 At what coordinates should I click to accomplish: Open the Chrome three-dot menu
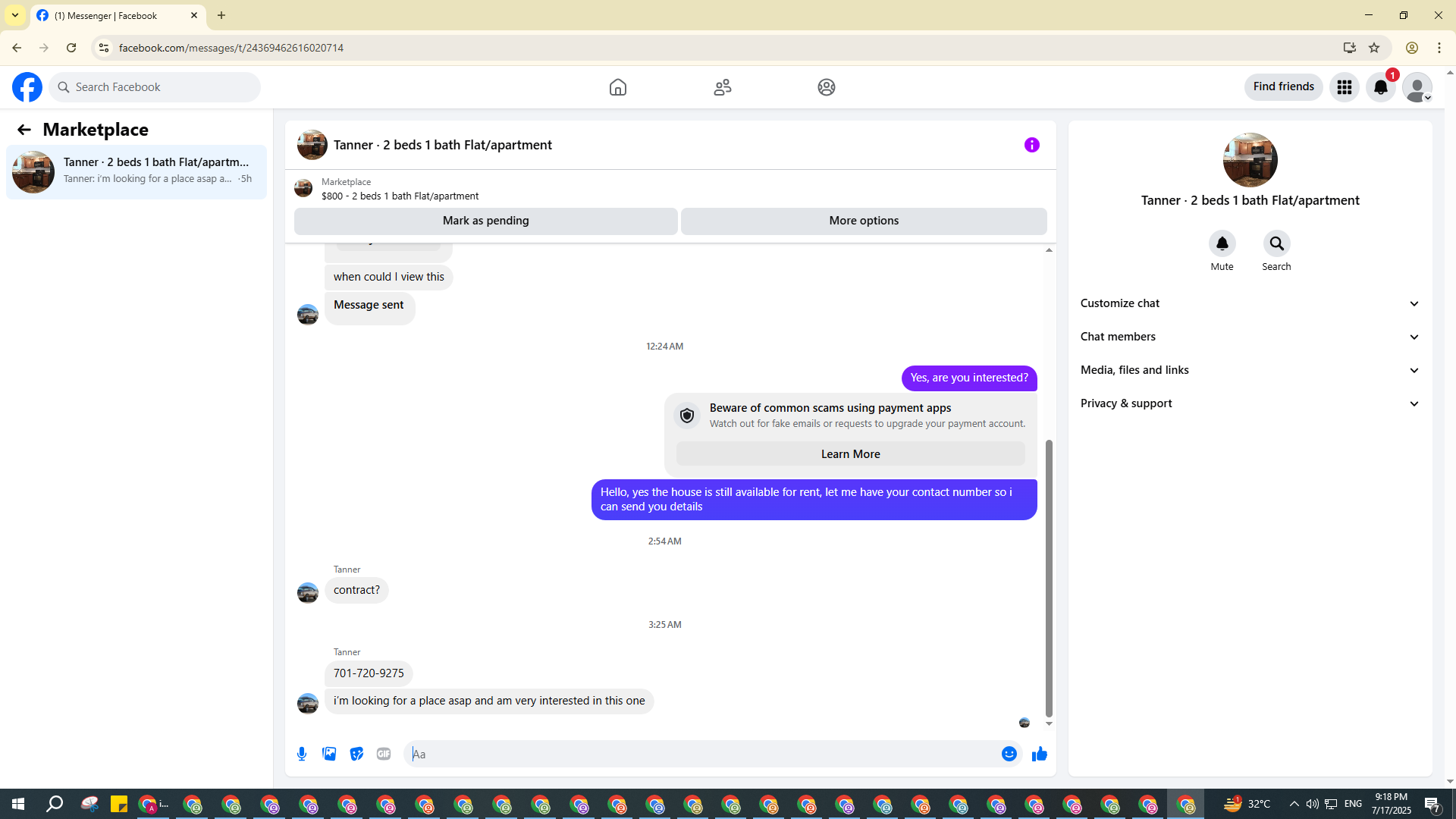click(x=1439, y=48)
